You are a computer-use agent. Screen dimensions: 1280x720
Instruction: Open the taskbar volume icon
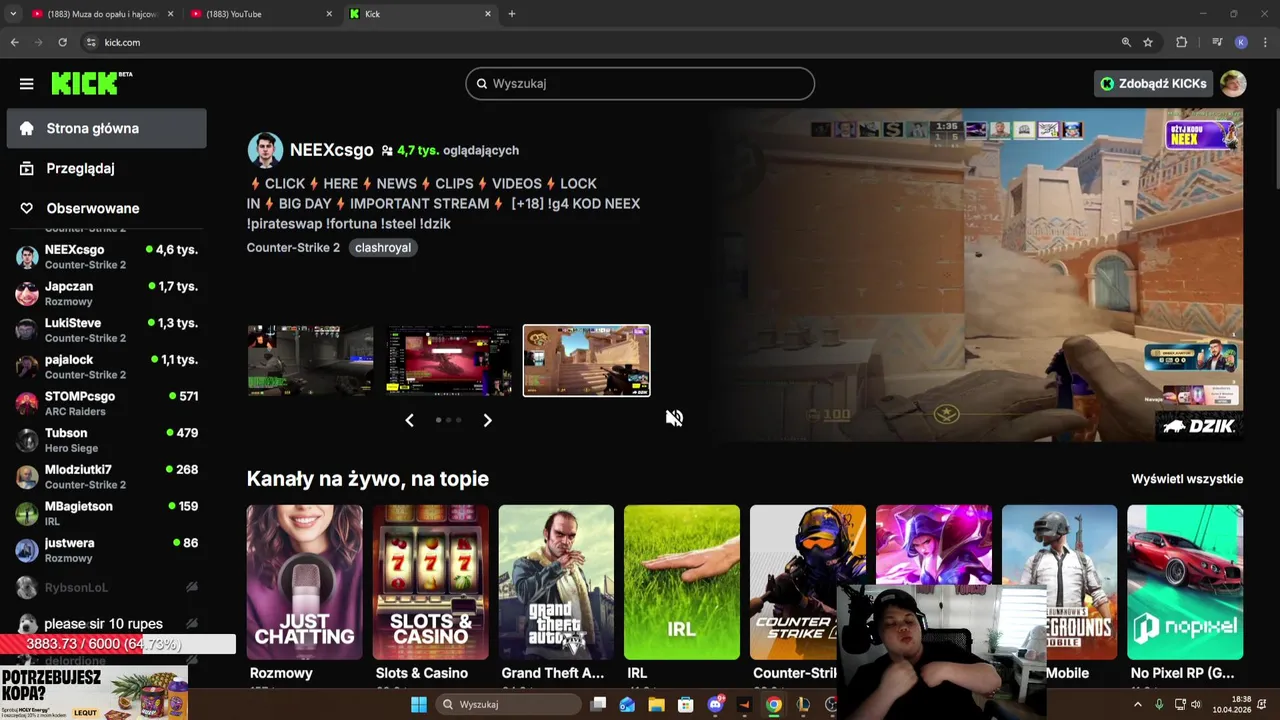tap(1195, 704)
